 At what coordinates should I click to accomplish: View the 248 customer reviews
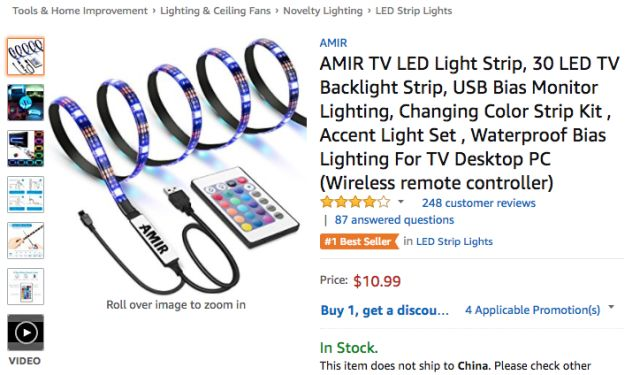(x=478, y=203)
